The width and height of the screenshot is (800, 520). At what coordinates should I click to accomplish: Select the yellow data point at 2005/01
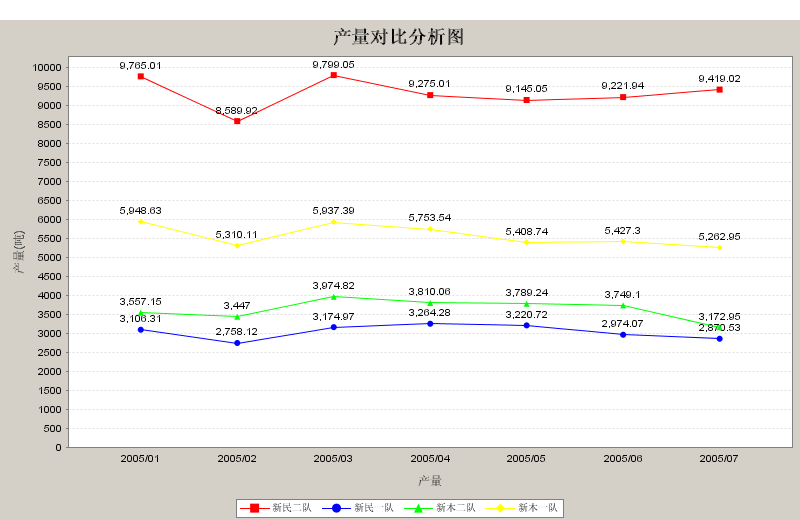[x=141, y=221]
